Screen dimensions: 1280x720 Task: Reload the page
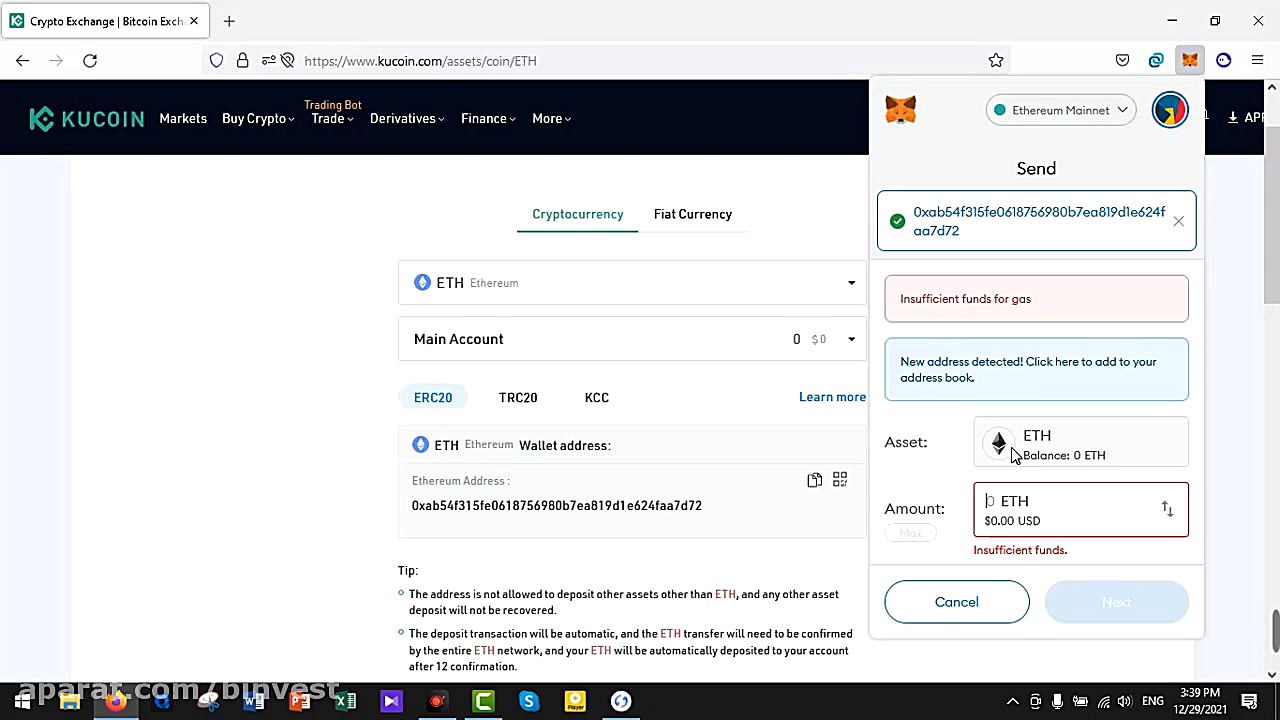pyautogui.click(x=90, y=61)
